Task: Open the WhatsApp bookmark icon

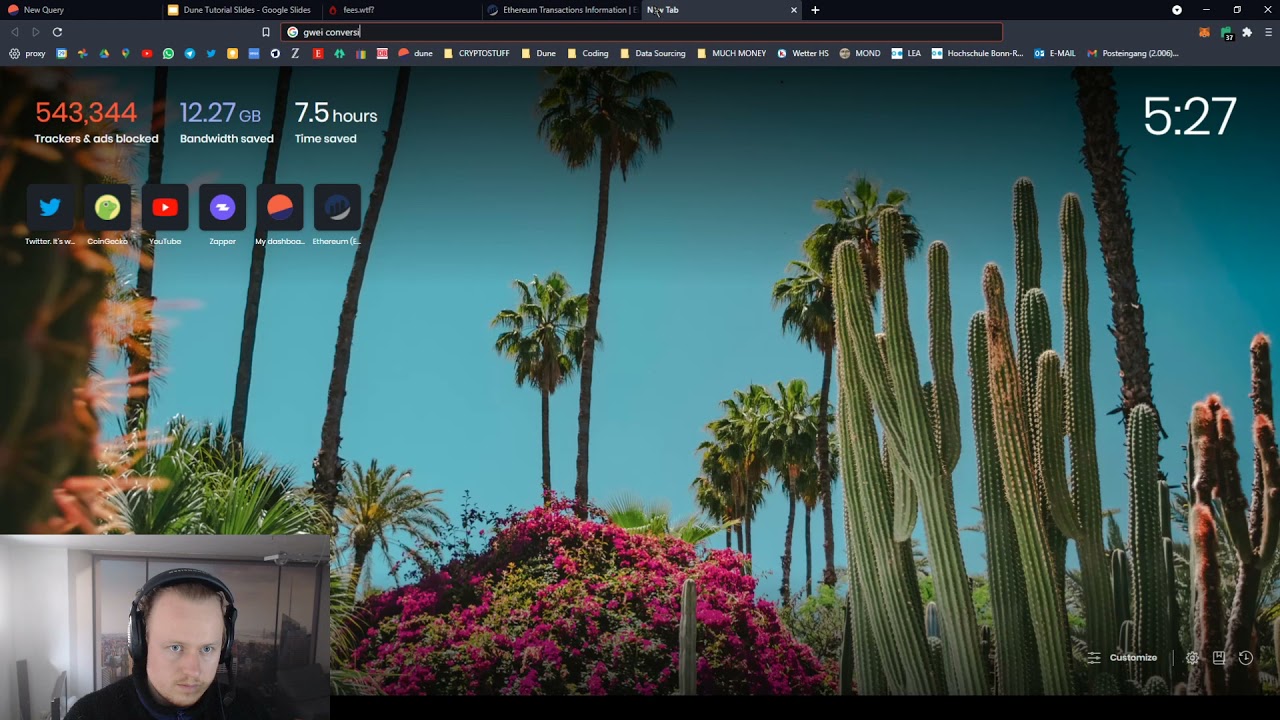Action: 168,53
